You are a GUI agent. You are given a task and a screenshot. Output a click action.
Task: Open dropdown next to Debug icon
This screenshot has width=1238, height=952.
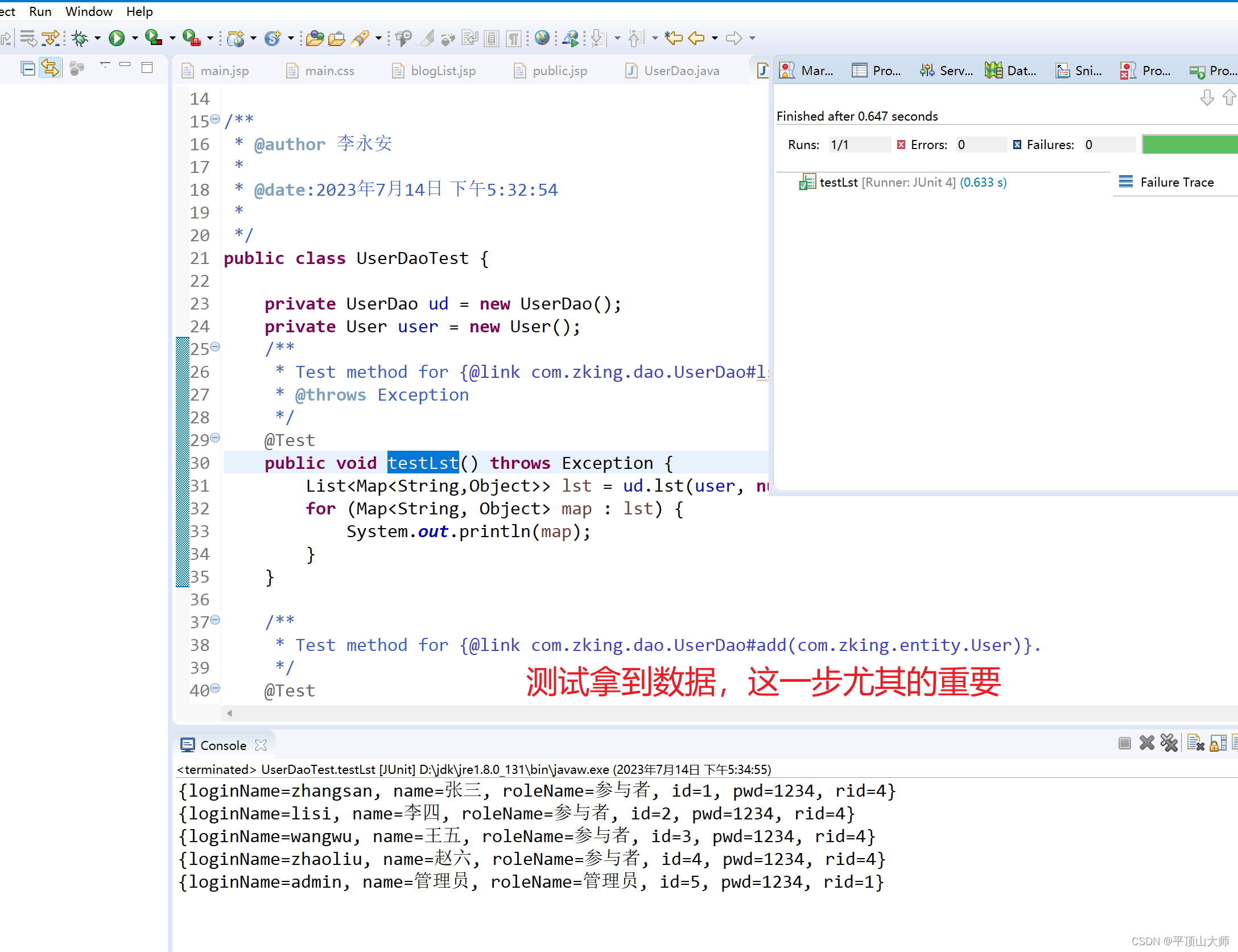(98, 39)
